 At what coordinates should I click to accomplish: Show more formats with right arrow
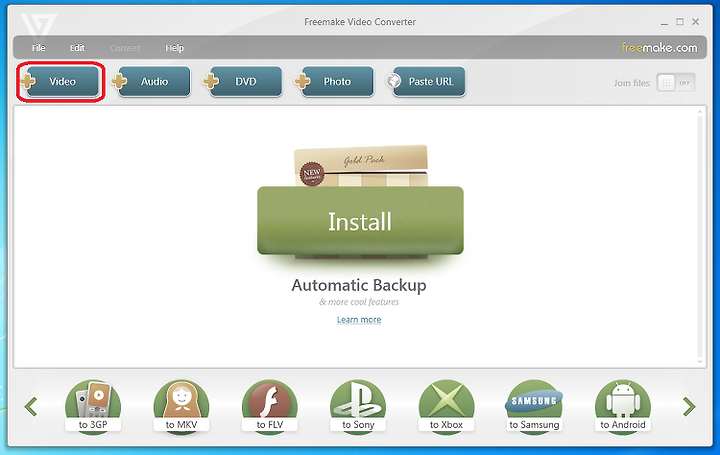coord(689,406)
